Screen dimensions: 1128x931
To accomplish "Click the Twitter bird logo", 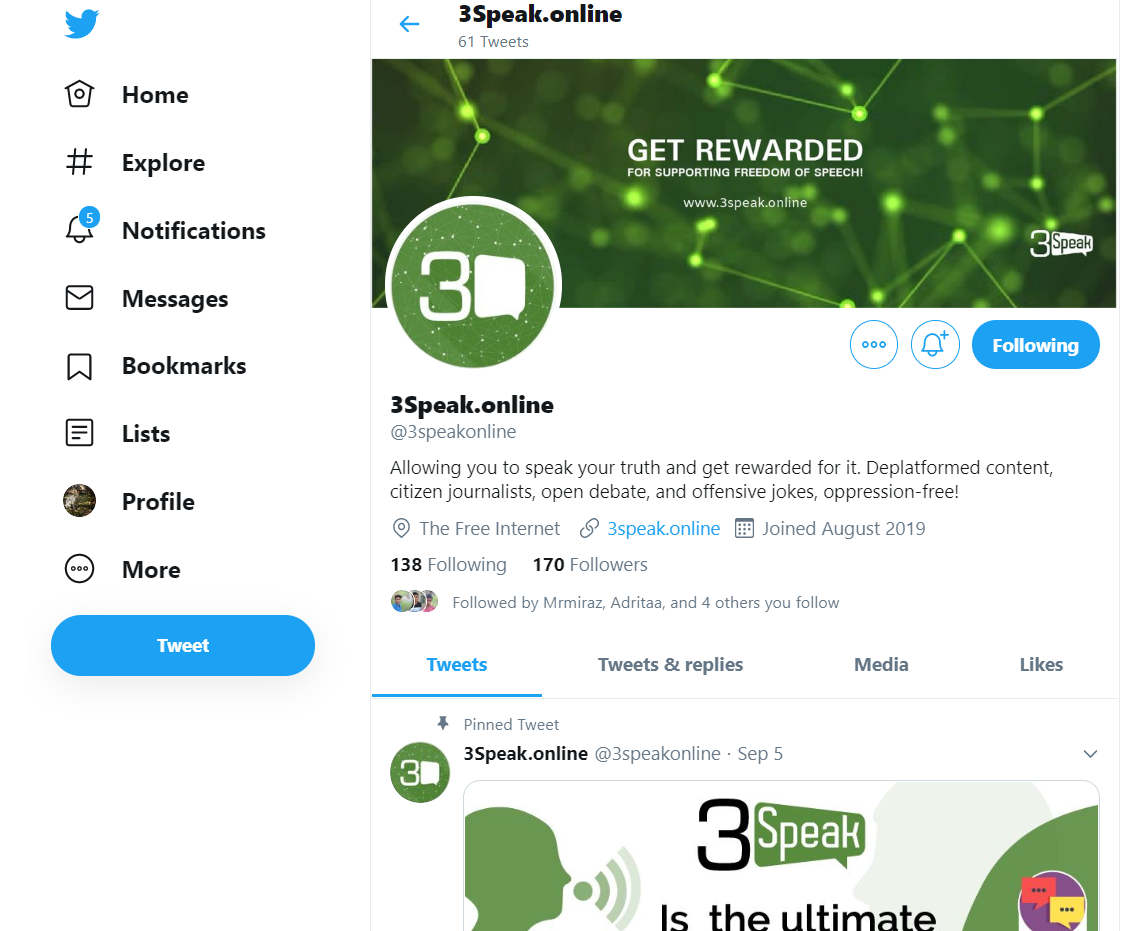I will 81,24.
